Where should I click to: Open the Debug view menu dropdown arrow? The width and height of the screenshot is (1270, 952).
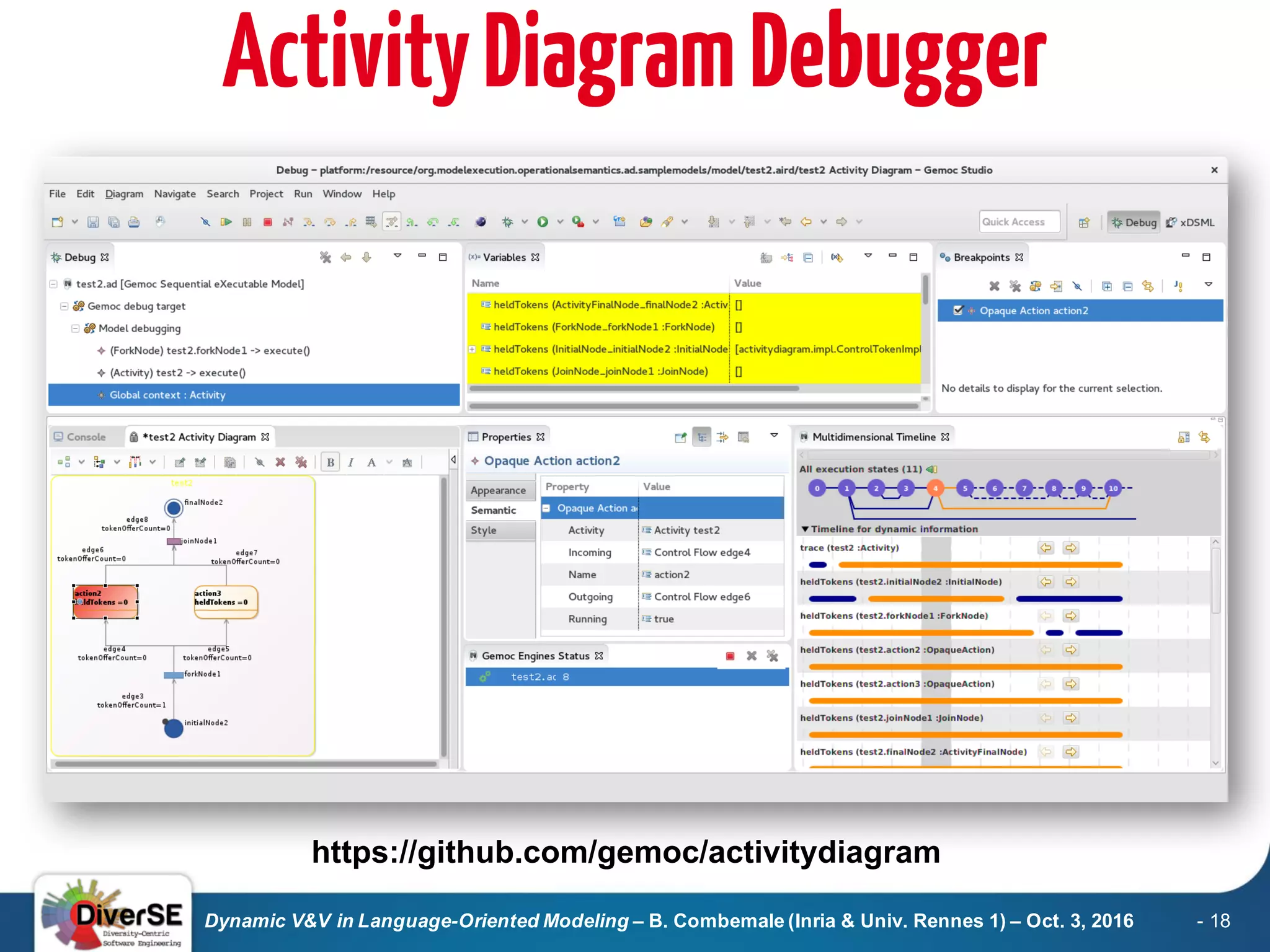[x=397, y=256]
